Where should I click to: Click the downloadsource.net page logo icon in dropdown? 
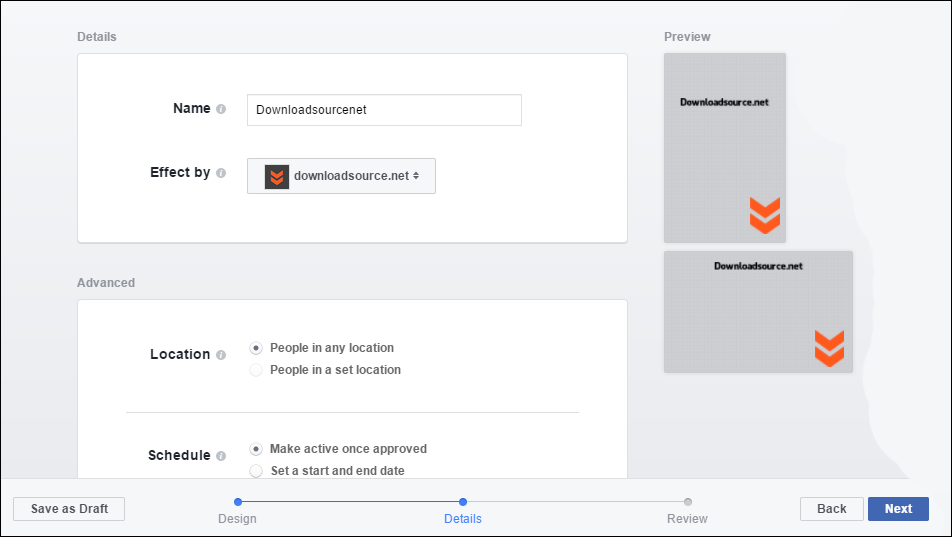point(277,176)
